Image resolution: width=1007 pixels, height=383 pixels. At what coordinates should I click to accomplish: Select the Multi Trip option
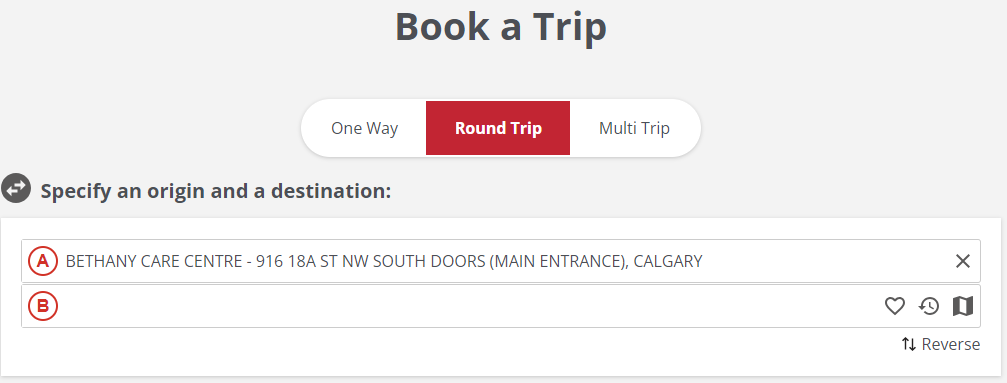(634, 128)
